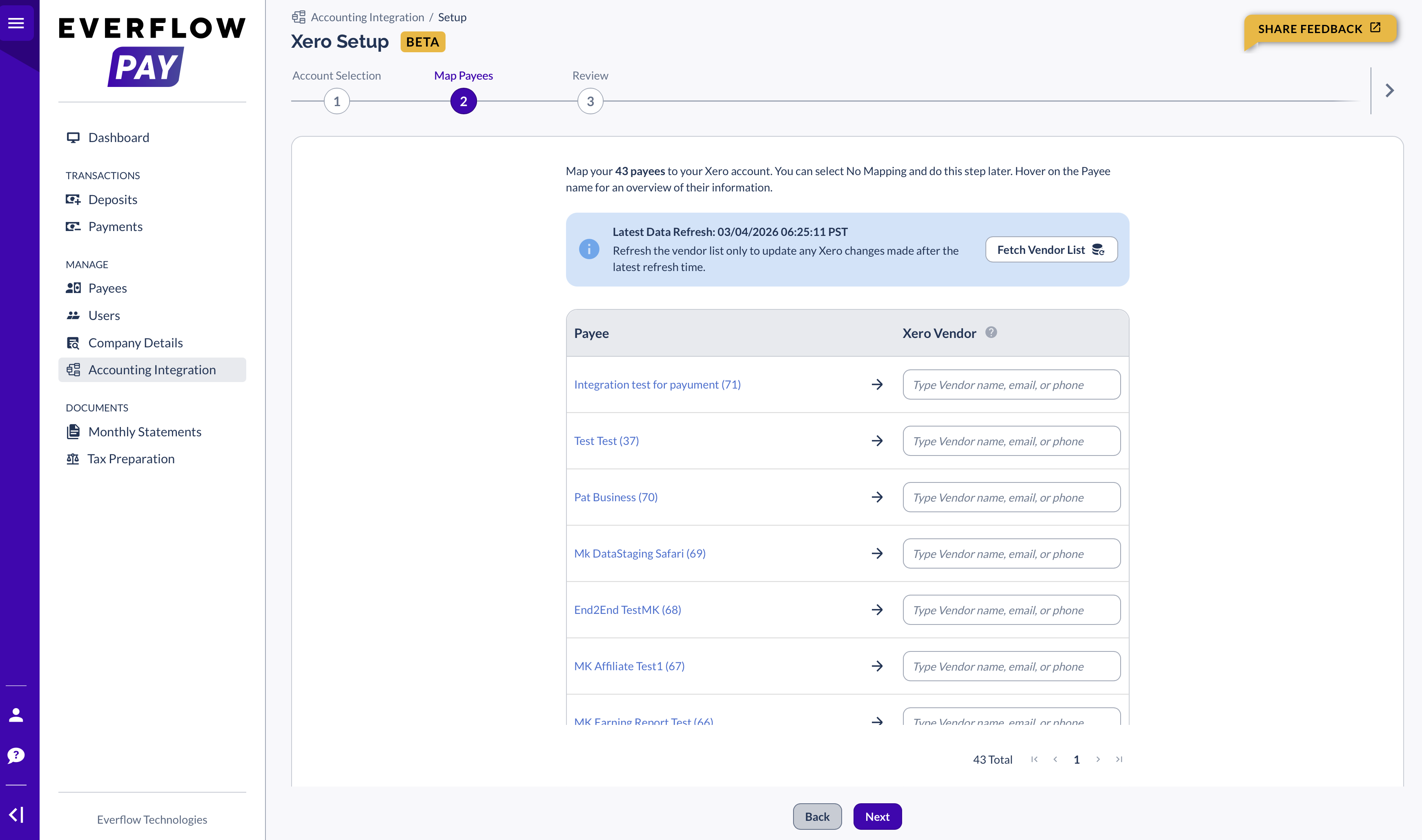
Task: Click the Fetch Vendor List button
Action: pos(1050,249)
